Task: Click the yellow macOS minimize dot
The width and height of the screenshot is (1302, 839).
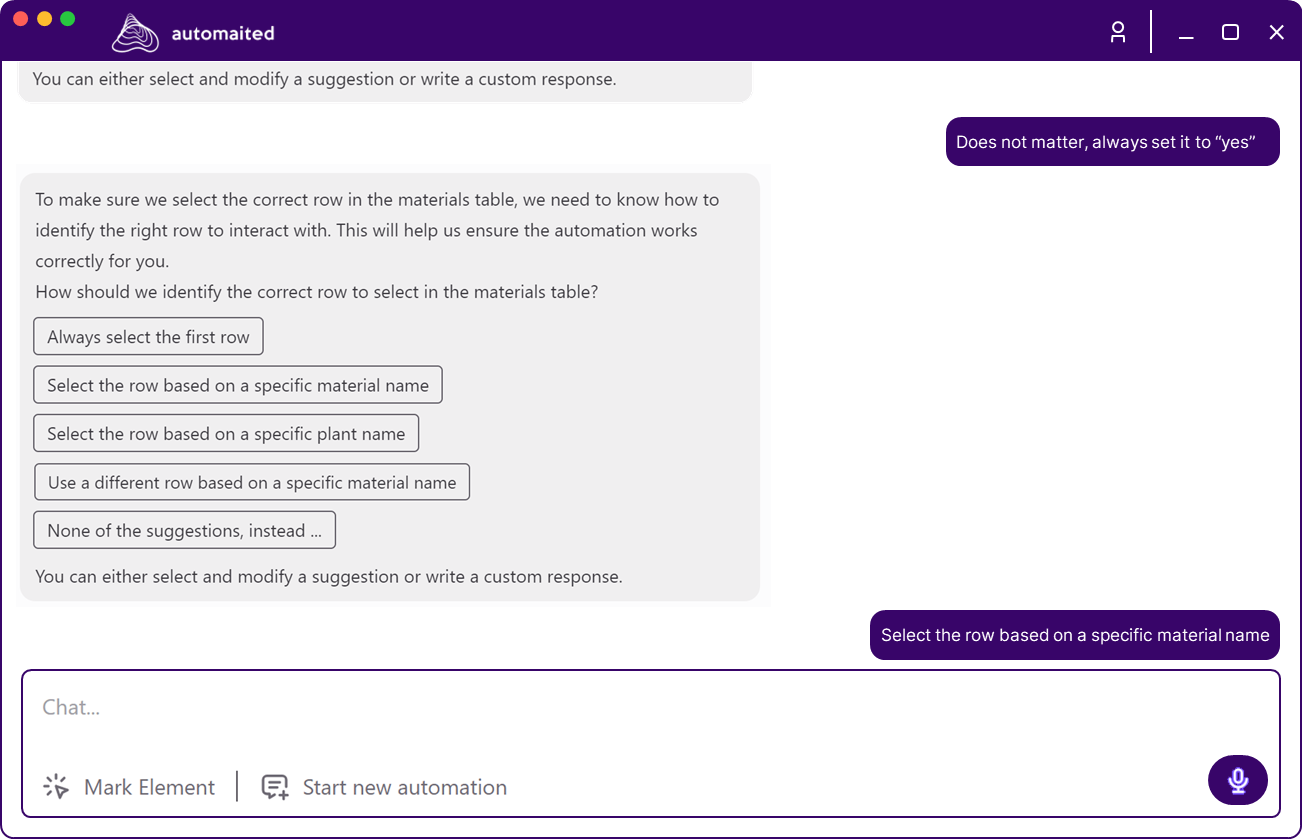Action: (x=44, y=19)
